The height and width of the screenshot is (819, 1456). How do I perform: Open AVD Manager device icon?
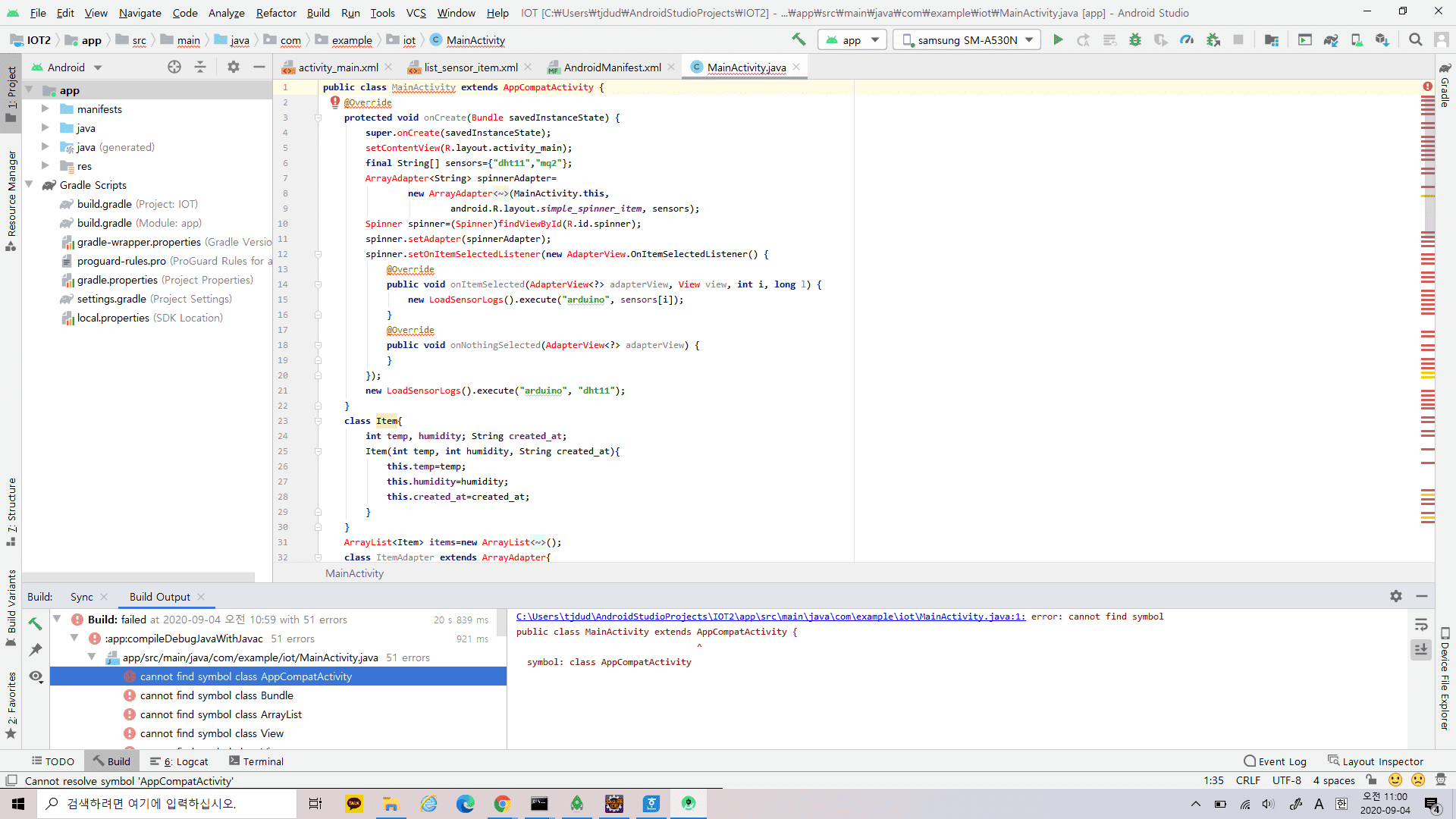[x=1357, y=39]
